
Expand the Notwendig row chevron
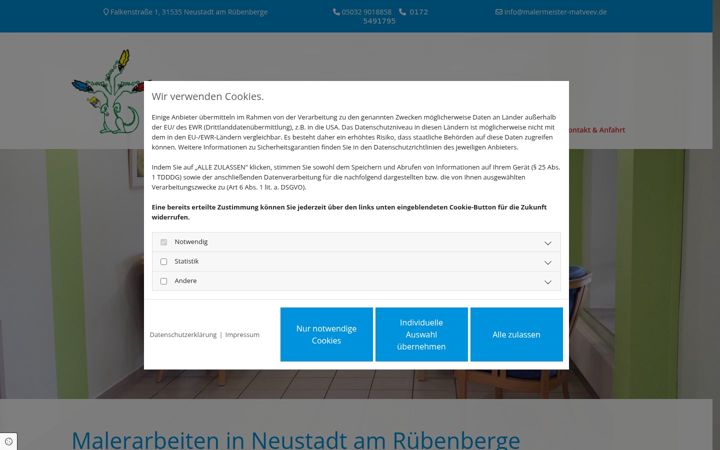(548, 243)
